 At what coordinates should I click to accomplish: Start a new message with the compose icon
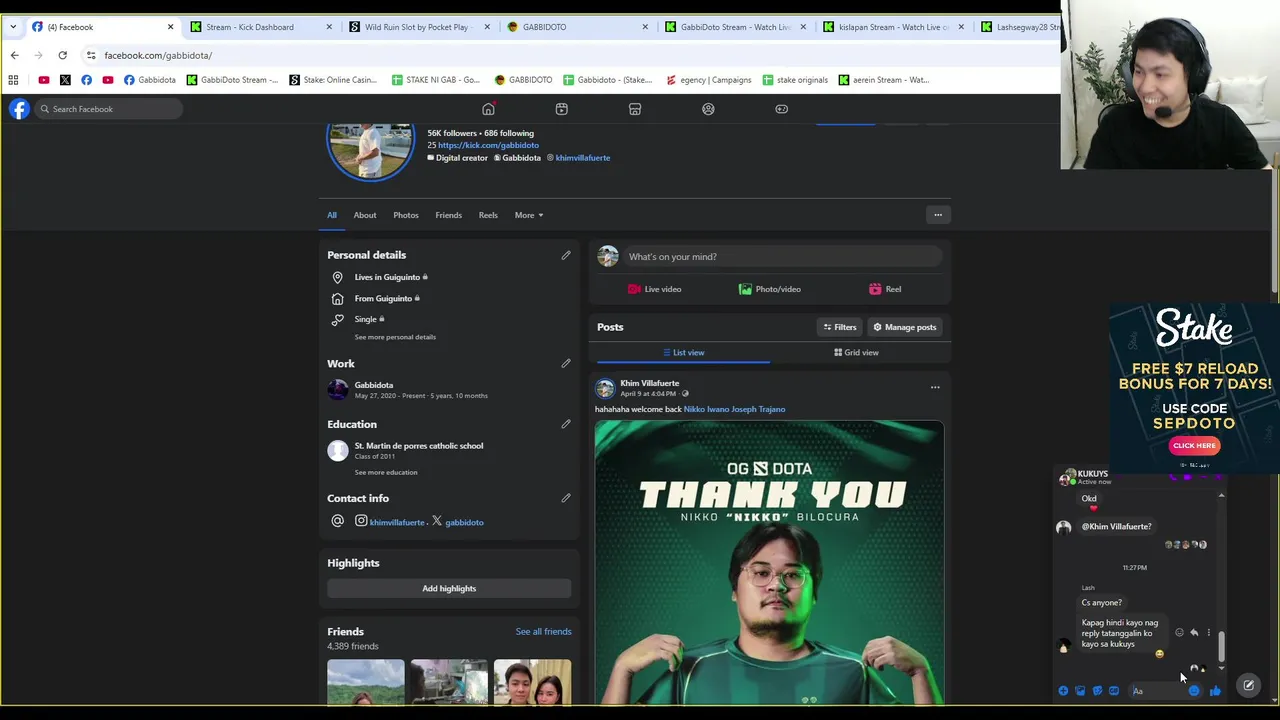point(1248,685)
